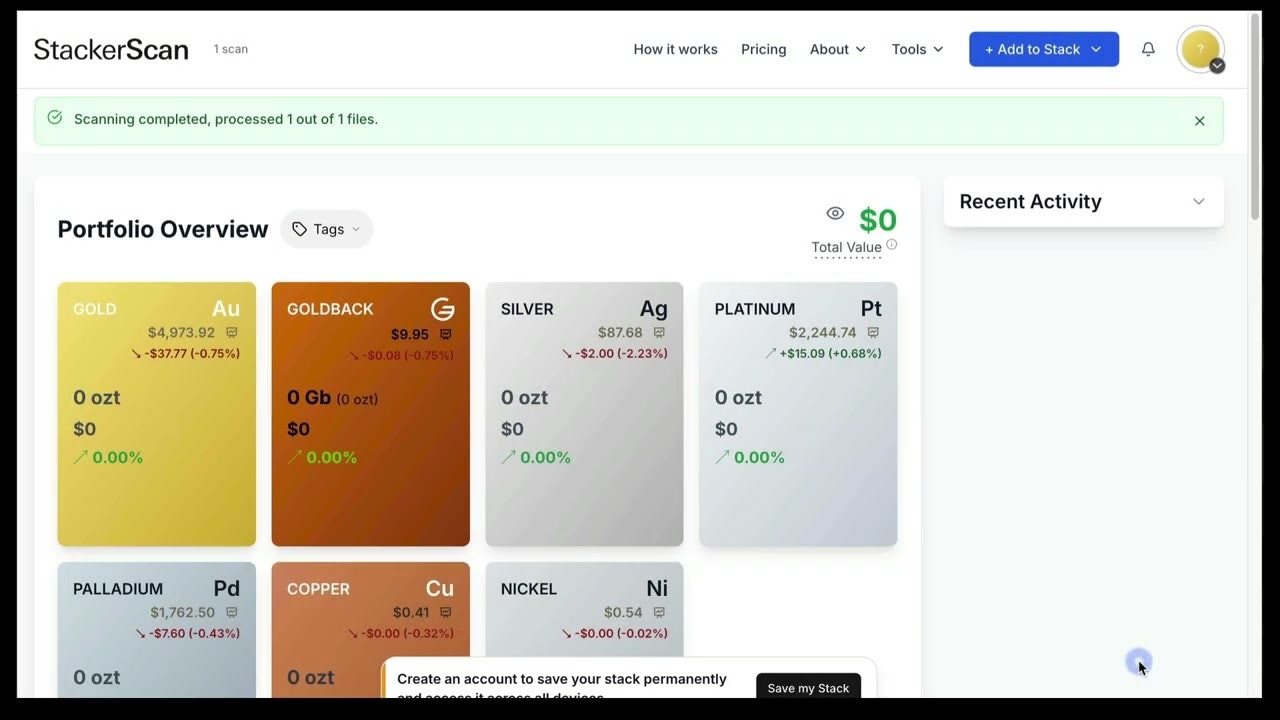
Task: Click the copper price $0.41
Action: pos(411,613)
